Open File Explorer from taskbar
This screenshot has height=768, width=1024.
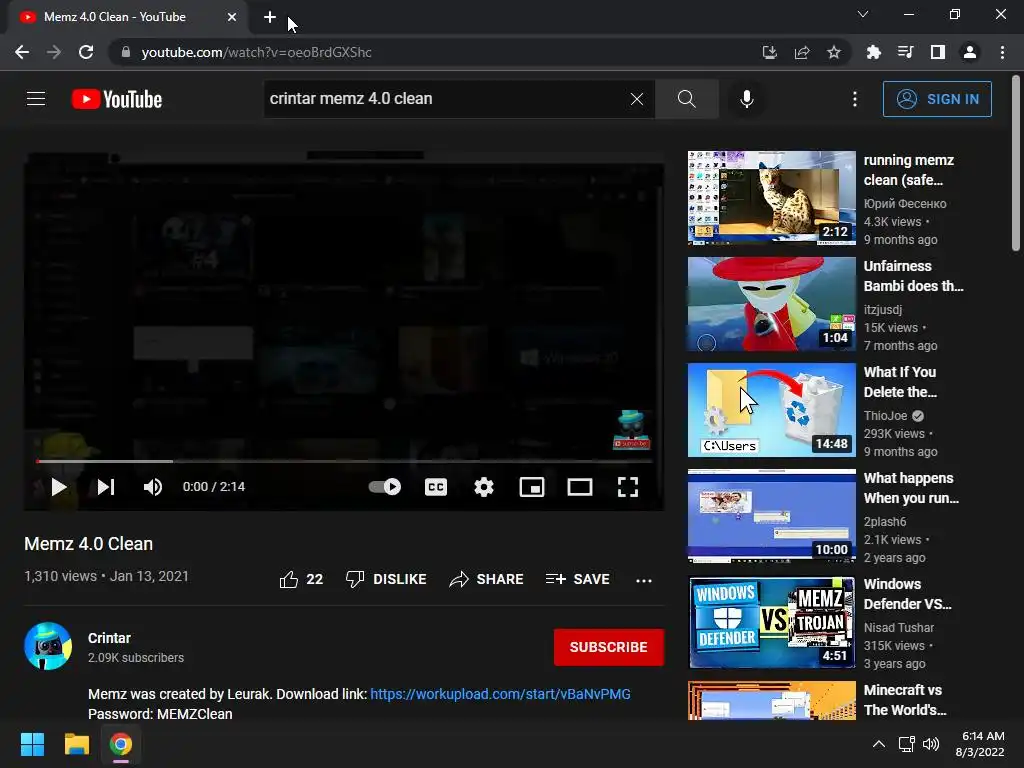pos(76,744)
